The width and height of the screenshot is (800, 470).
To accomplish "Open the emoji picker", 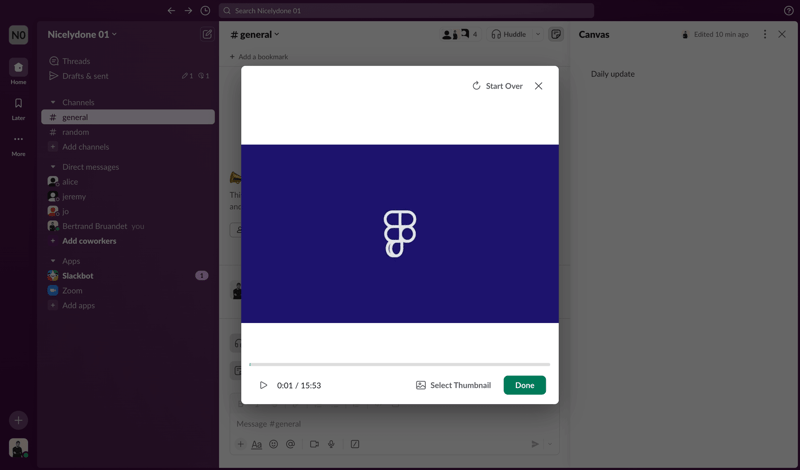I will coord(273,444).
